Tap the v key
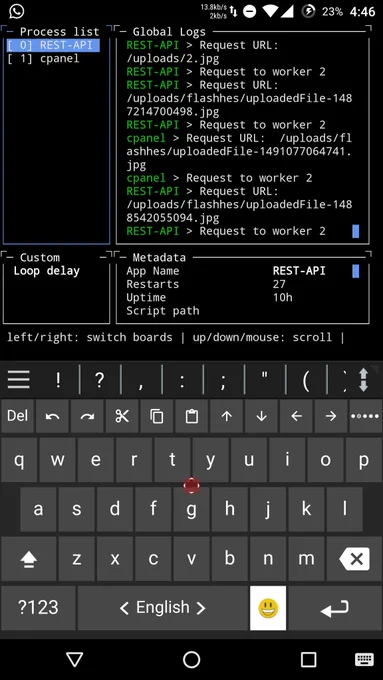The image size is (383, 680). pos(191,559)
